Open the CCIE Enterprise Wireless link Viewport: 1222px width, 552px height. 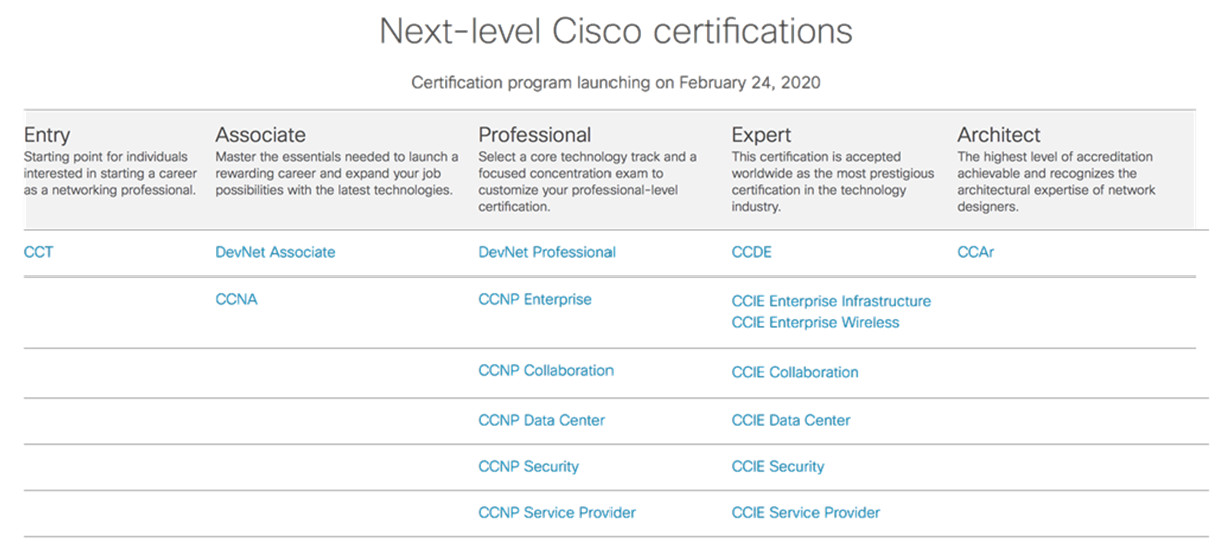[815, 322]
